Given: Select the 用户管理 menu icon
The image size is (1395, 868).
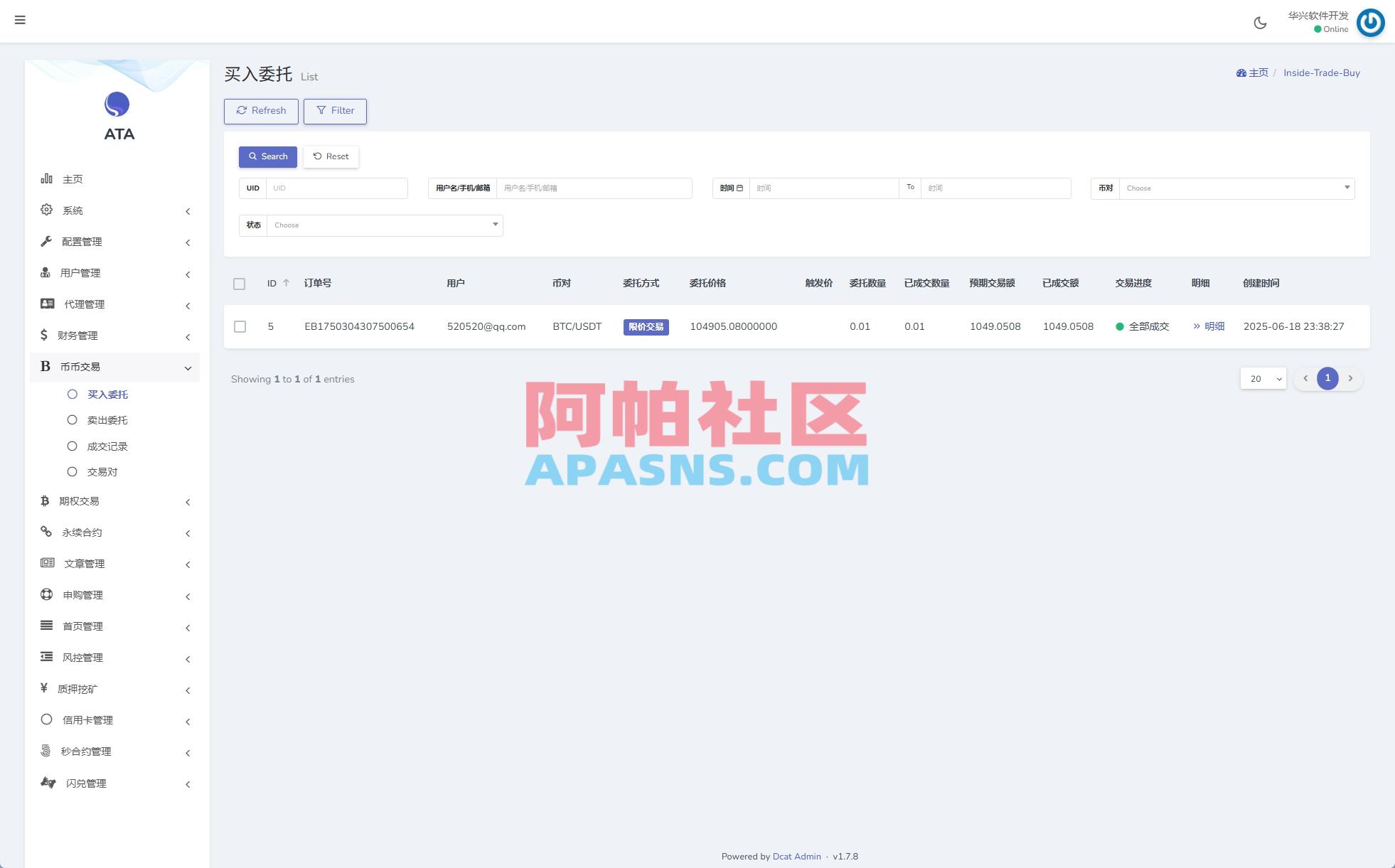Looking at the screenshot, I should coord(46,273).
